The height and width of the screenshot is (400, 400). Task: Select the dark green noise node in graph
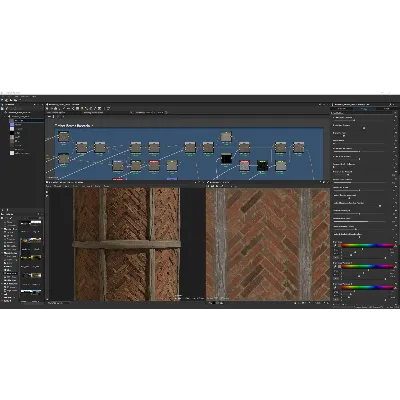point(262,165)
